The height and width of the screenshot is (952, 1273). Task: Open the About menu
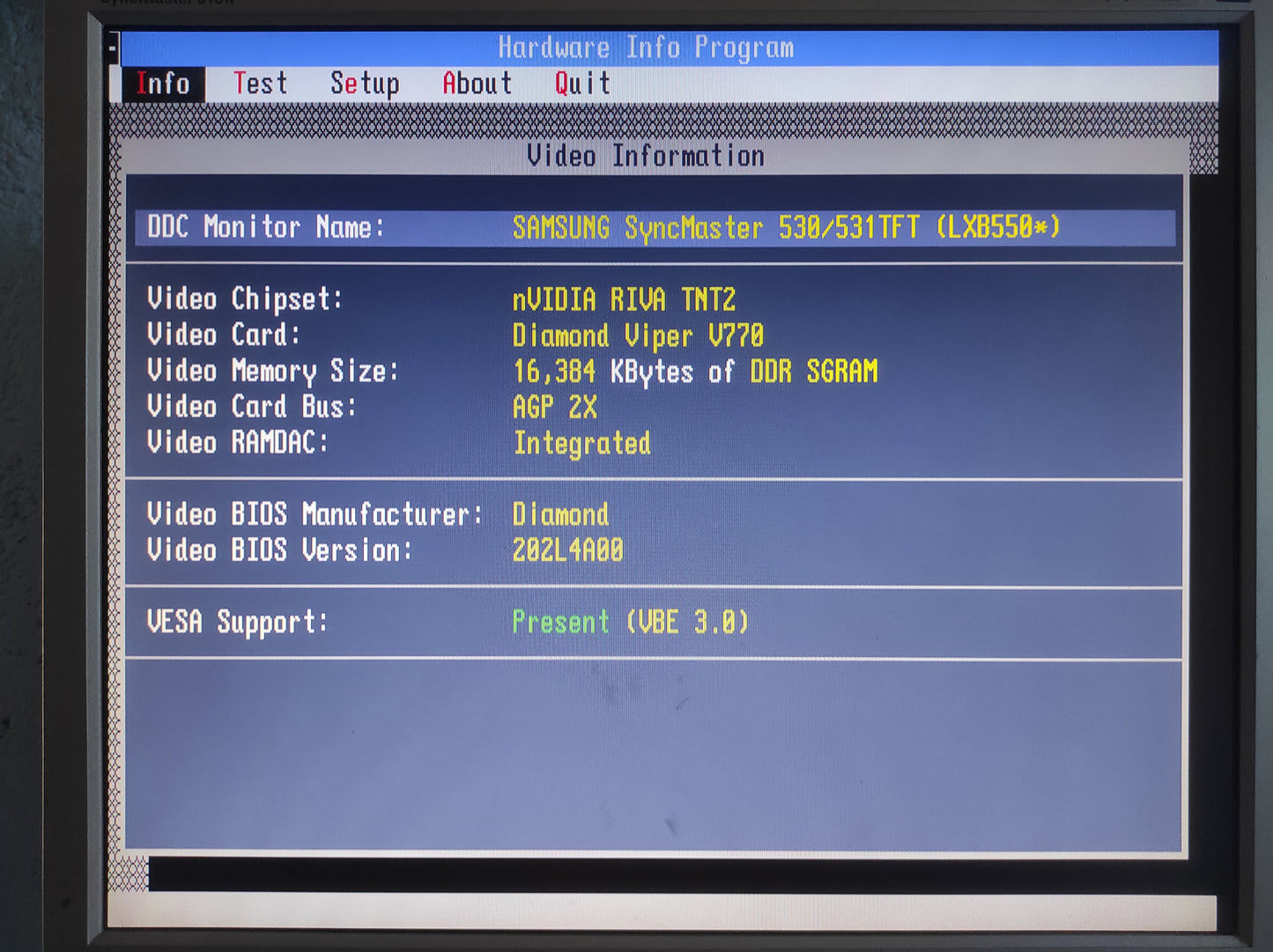point(477,84)
